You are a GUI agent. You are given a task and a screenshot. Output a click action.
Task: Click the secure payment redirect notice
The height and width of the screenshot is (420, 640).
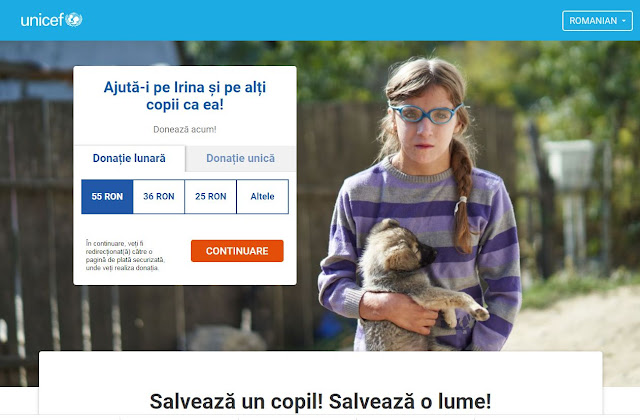125,256
